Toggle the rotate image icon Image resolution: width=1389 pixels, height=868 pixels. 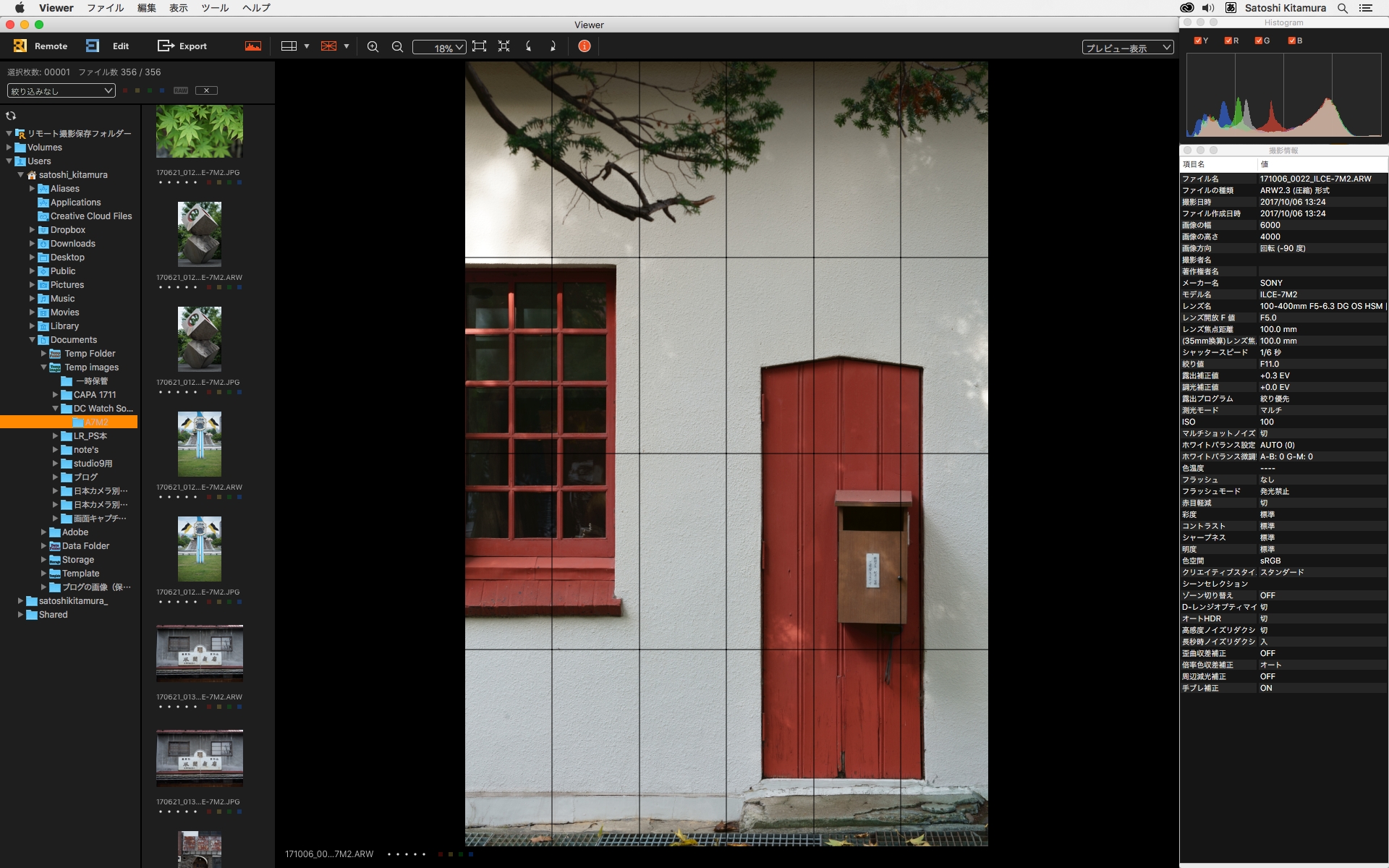pyautogui.click(x=530, y=46)
